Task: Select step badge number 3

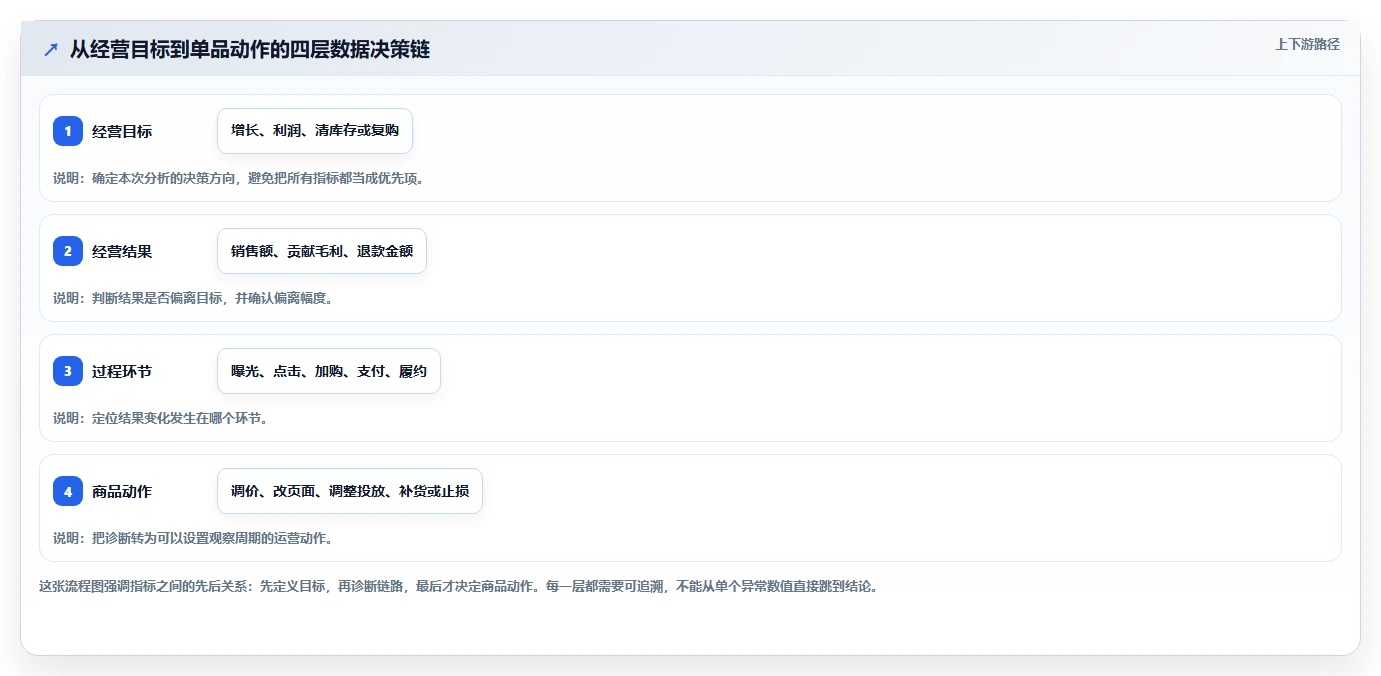Action: (68, 371)
